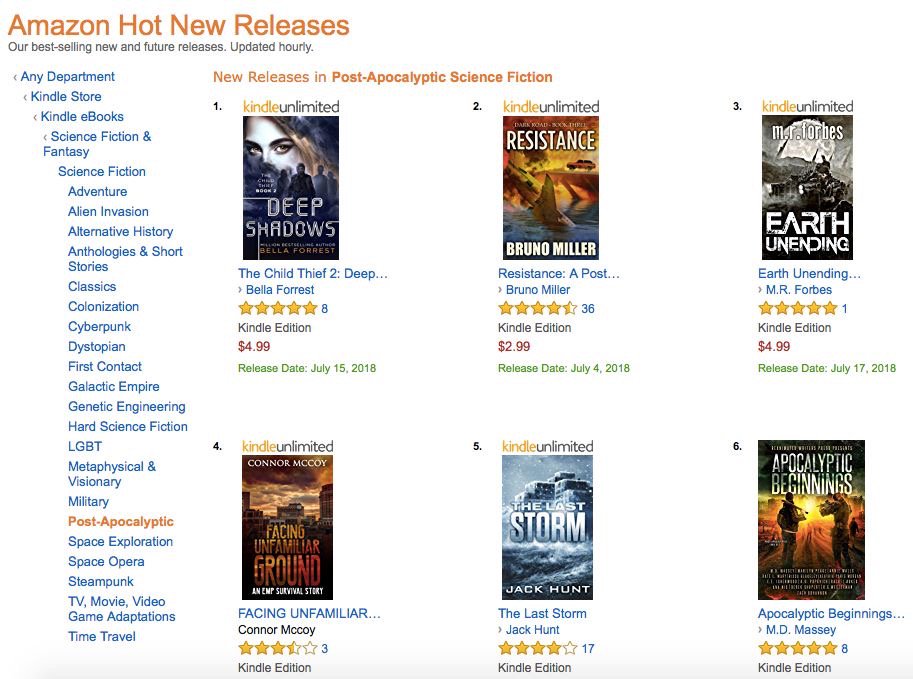
Task: Open Apocalyptic Beginnings cover image
Action: click(811, 520)
